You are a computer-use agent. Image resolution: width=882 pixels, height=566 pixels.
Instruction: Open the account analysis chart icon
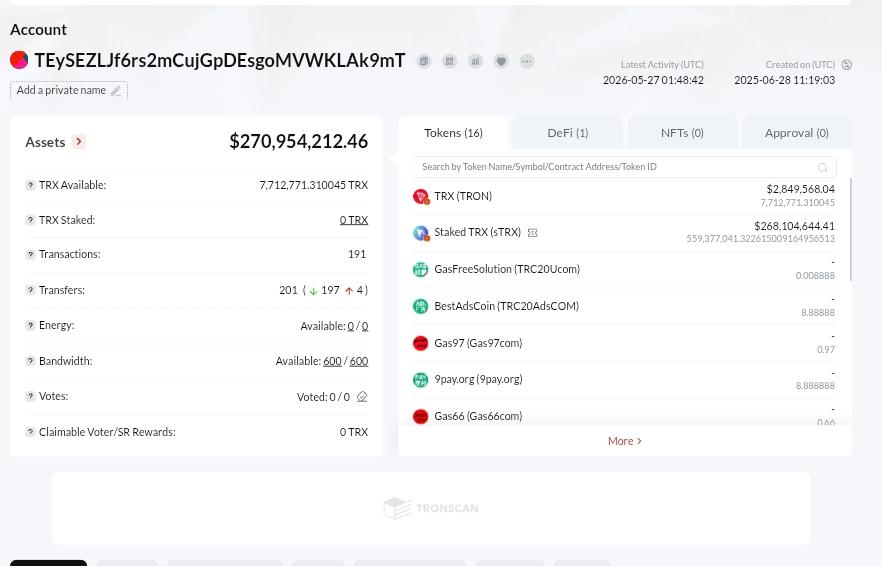coord(475,61)
